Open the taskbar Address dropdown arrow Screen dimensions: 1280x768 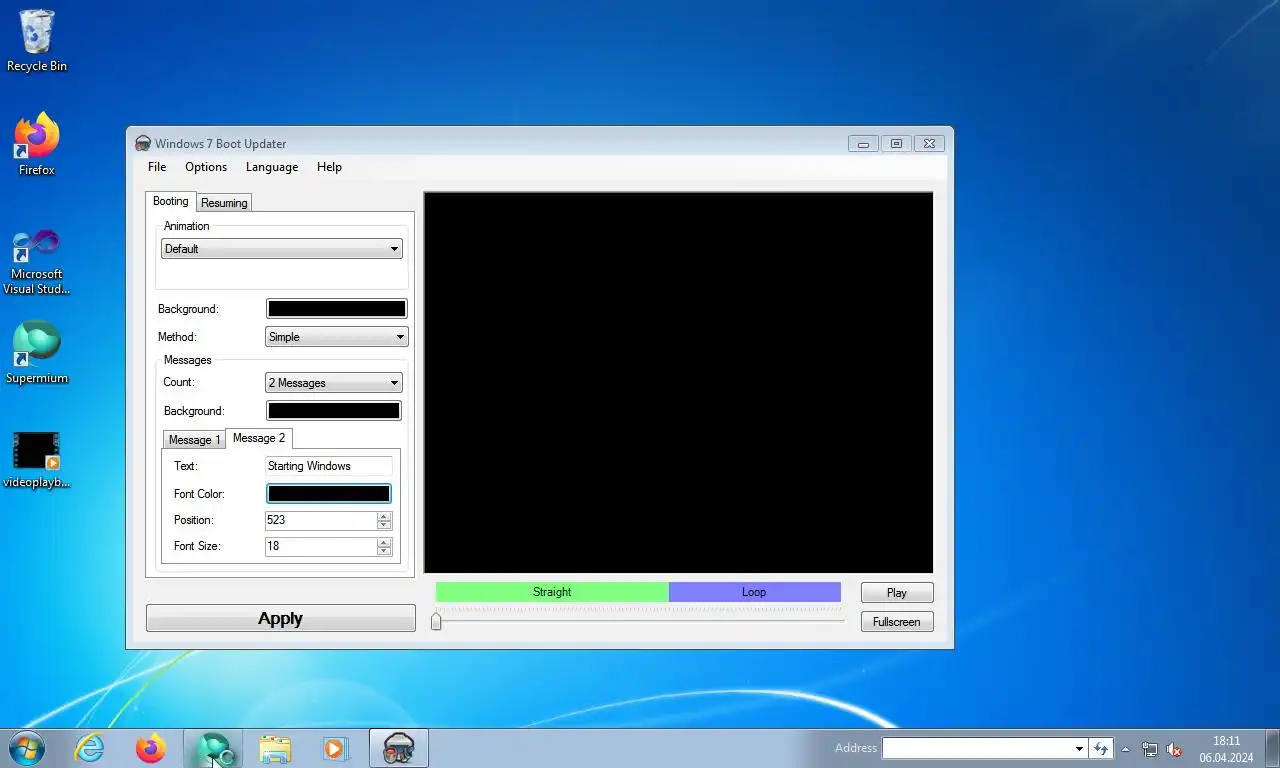[1079, 748]
